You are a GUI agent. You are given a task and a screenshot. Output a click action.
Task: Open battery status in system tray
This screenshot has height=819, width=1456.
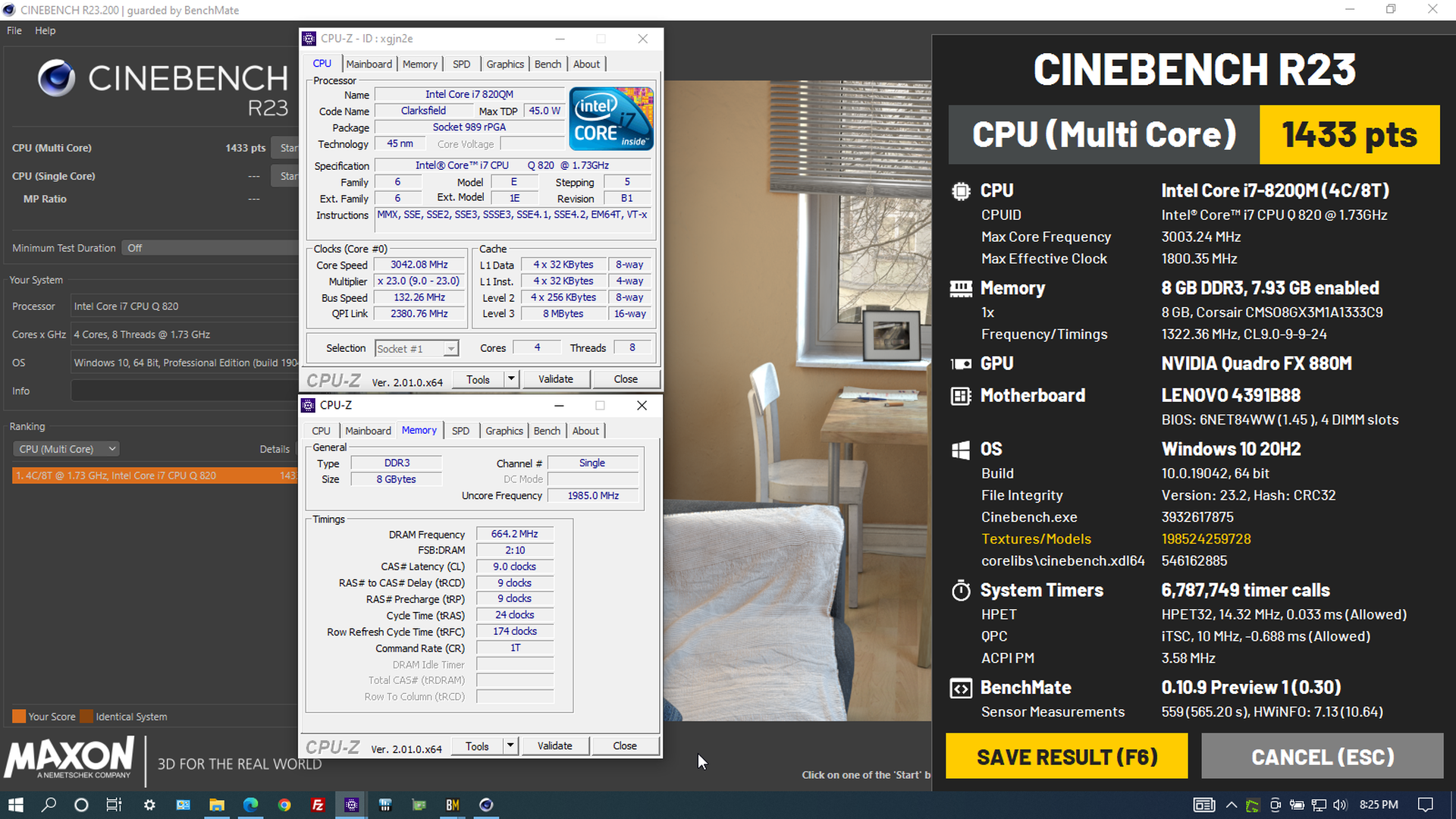1297,805
